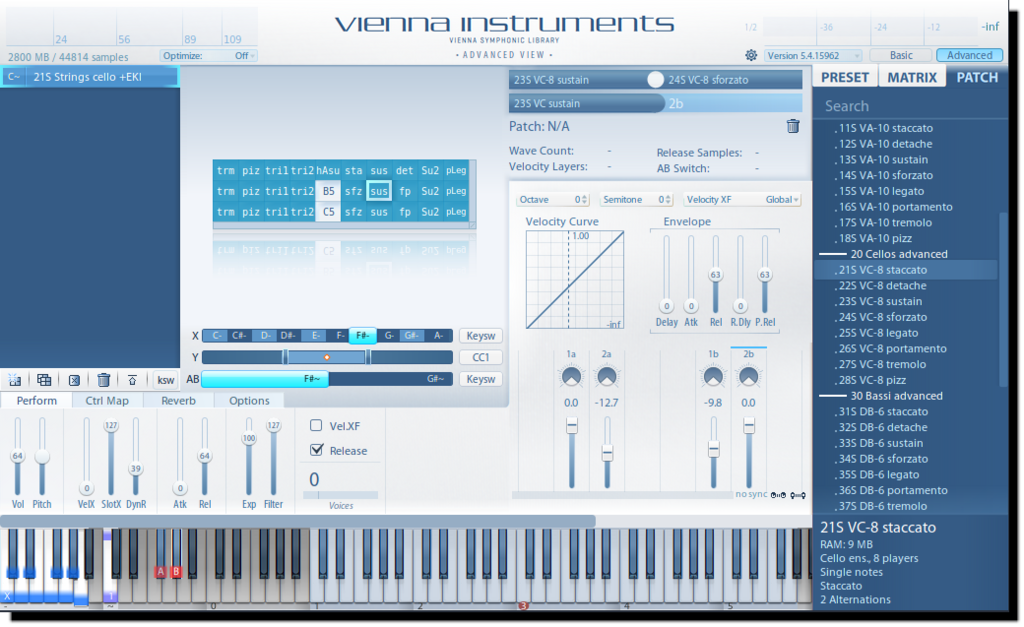Image resolution: width=1024 pixels, height=627 pixels.
Task: Click the 1b pan knob
Action: (x=712, y=377)
